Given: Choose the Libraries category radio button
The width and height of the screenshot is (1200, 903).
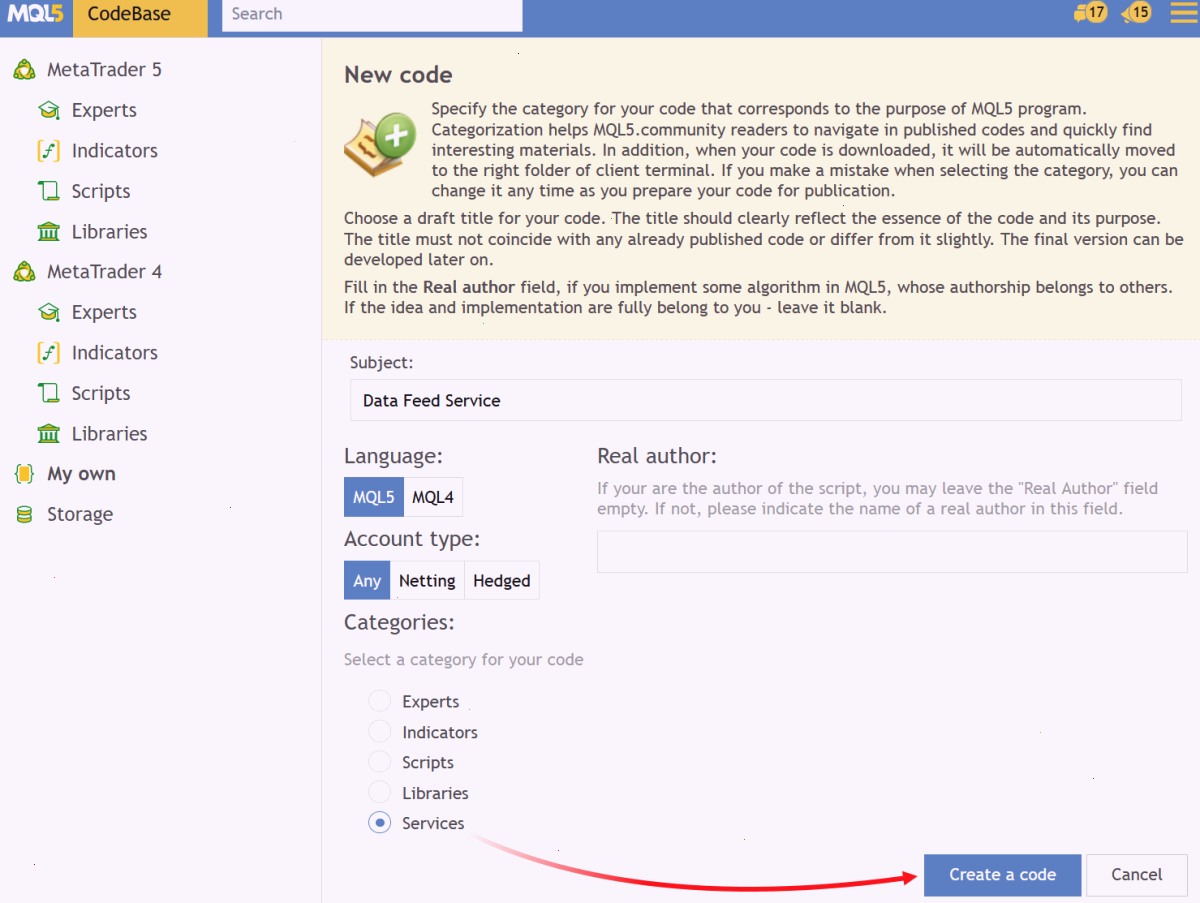Looking at the screenshot, I should pos(379,793).
